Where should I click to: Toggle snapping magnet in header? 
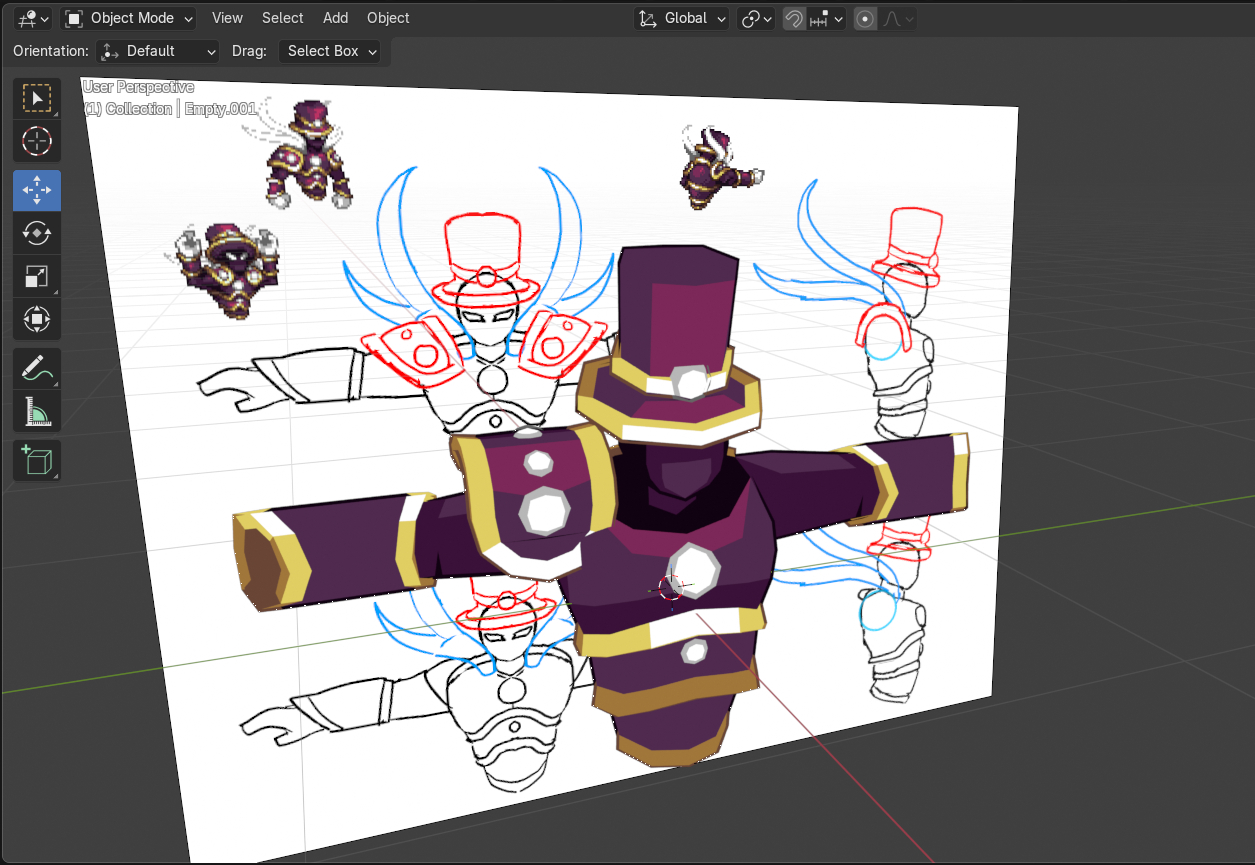(794, 18)
